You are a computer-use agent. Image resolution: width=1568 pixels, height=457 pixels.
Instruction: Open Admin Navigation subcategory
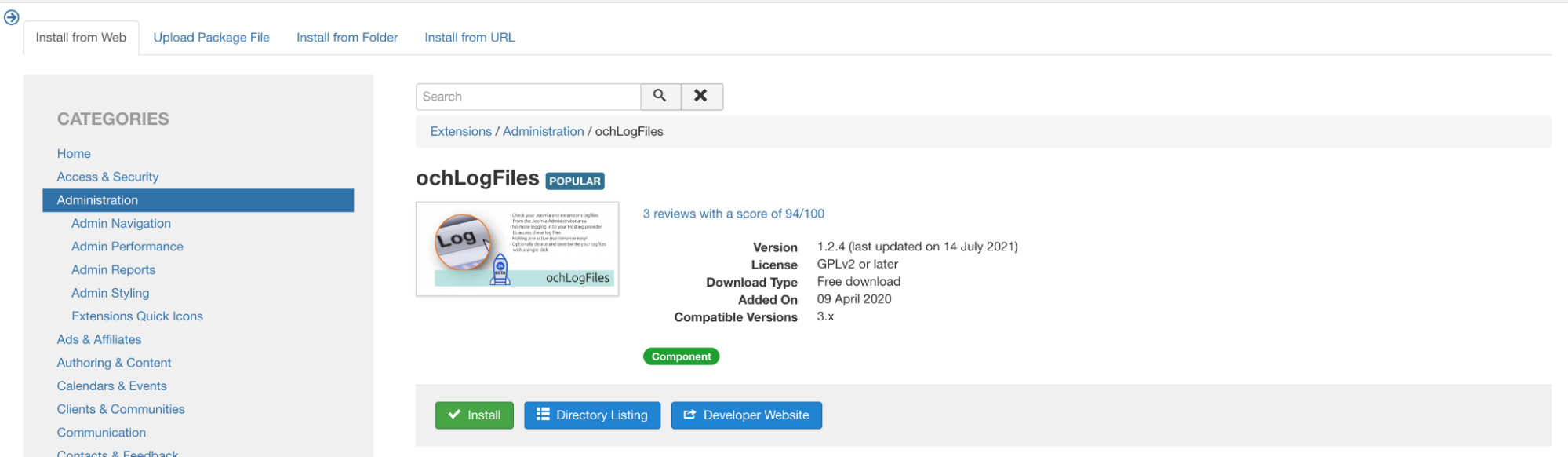121,223
